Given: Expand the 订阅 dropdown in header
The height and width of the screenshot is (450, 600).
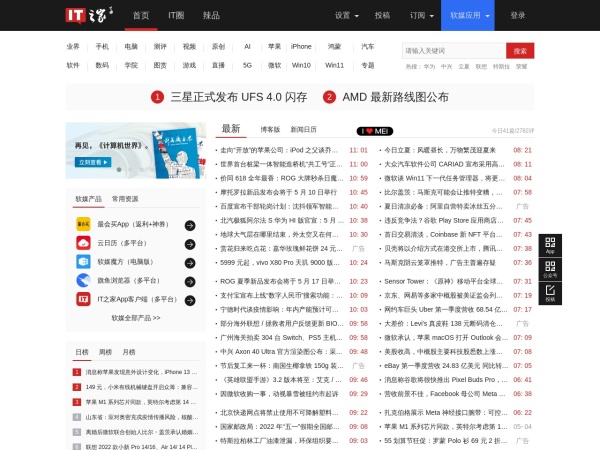Looking at the screenshot, I should tap(421, 16).
